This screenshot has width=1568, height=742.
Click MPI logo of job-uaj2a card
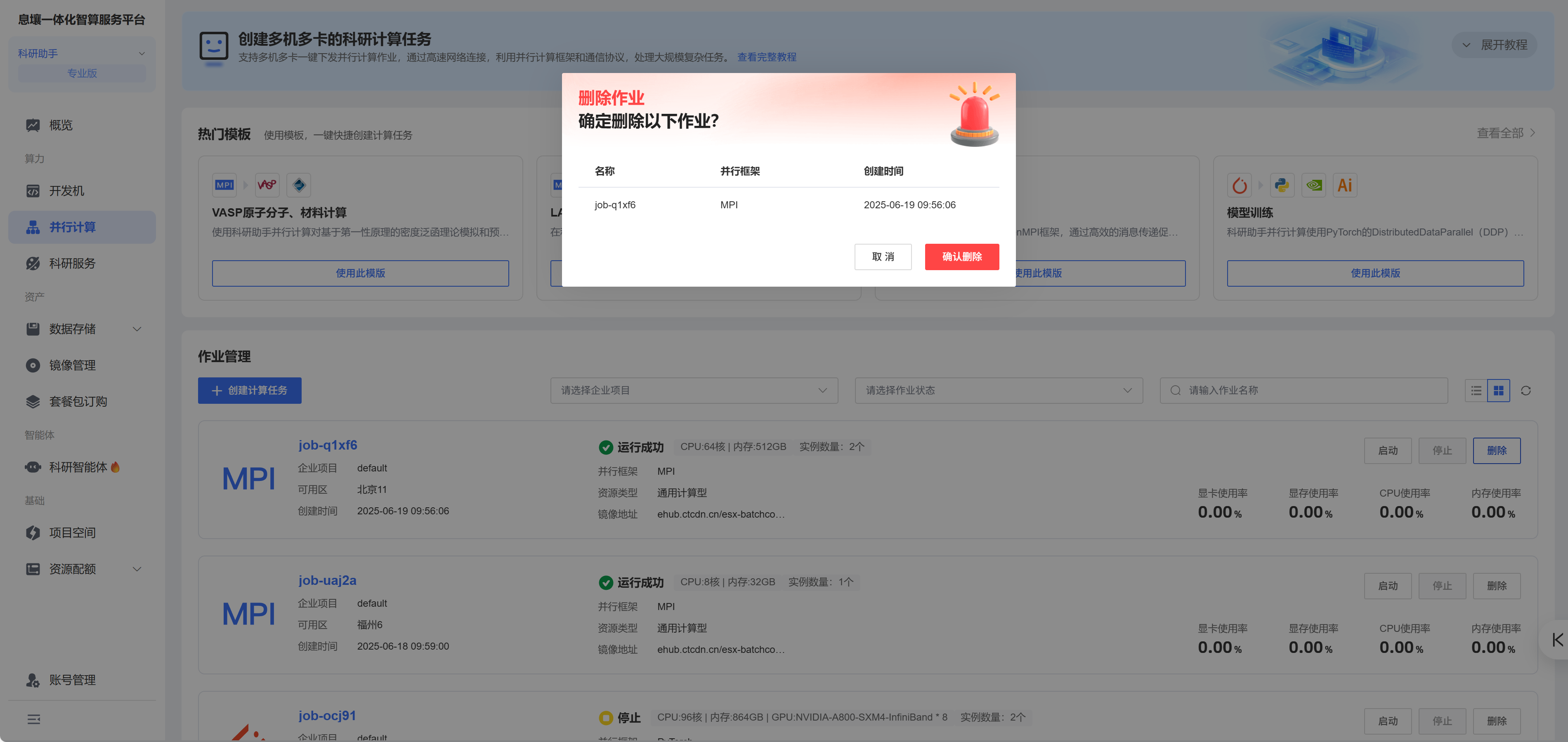248,614
